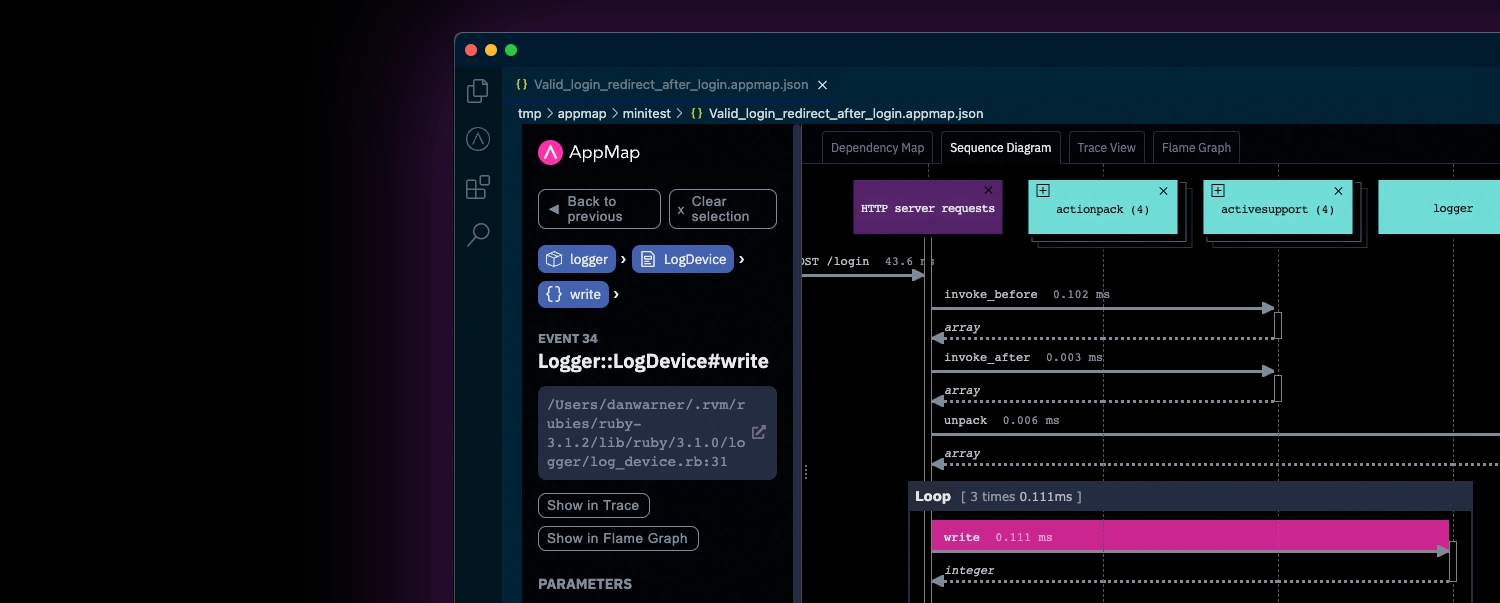Switch to Flame Graph tab
This screenshot has width=1500, height=603.
(1196, 147)
